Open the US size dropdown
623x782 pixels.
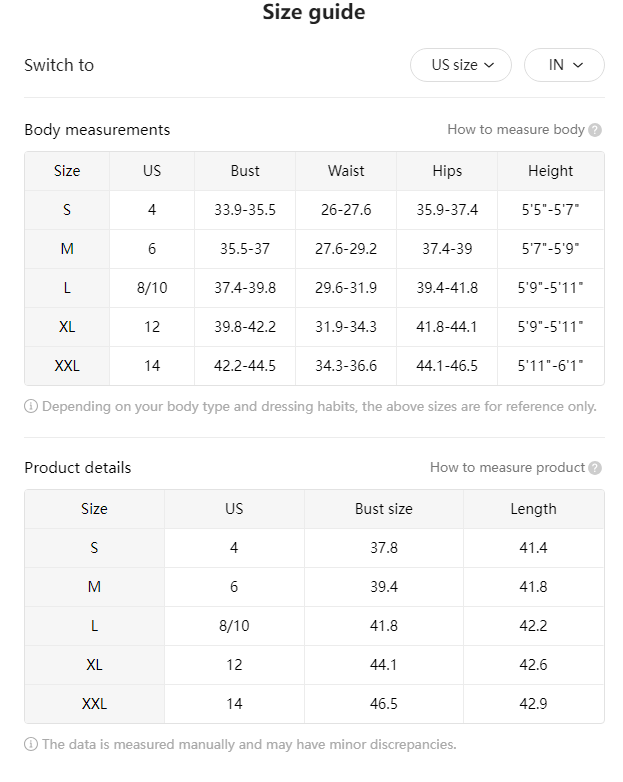(460, 65)
